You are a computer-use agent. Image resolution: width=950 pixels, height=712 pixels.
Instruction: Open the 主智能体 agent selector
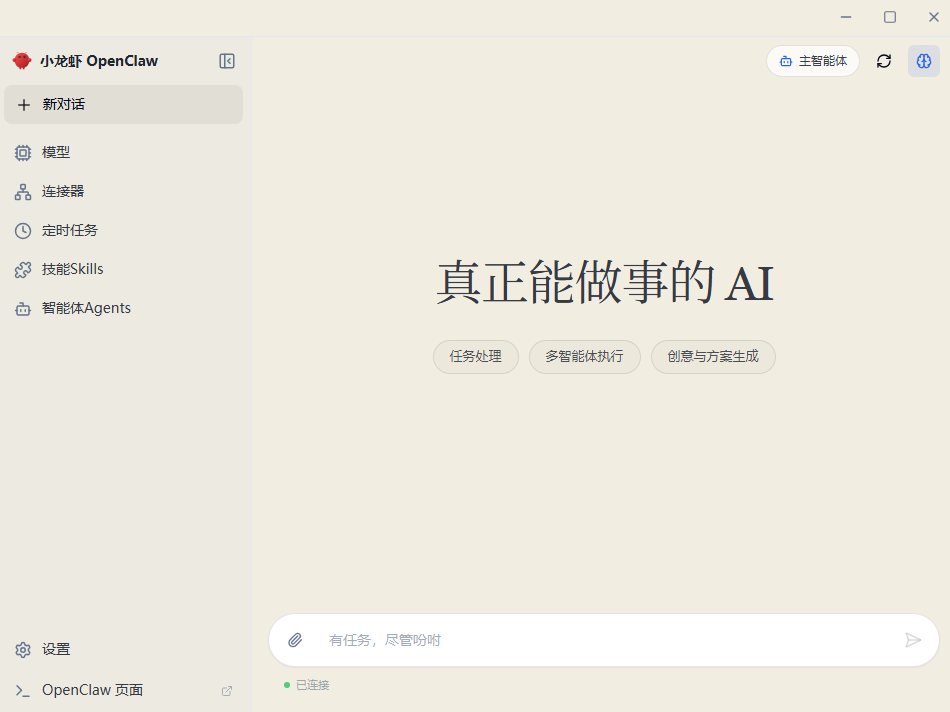[x=812, y=61]
